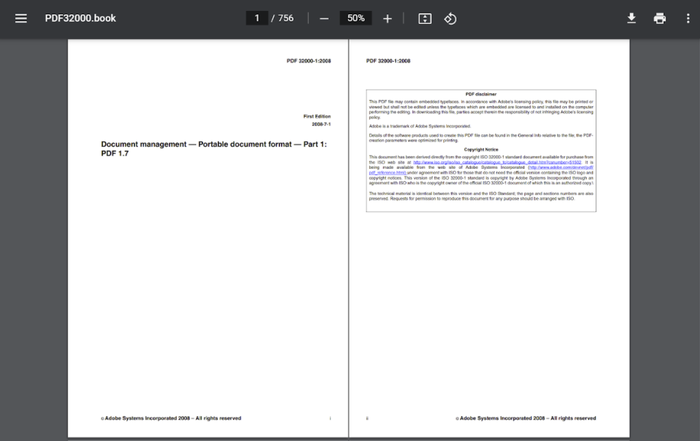Image resolution: width=700 pixels, height=441 pixels.
Task: Click PDF 32000-1:2008 header on second page
Action: 388,61
